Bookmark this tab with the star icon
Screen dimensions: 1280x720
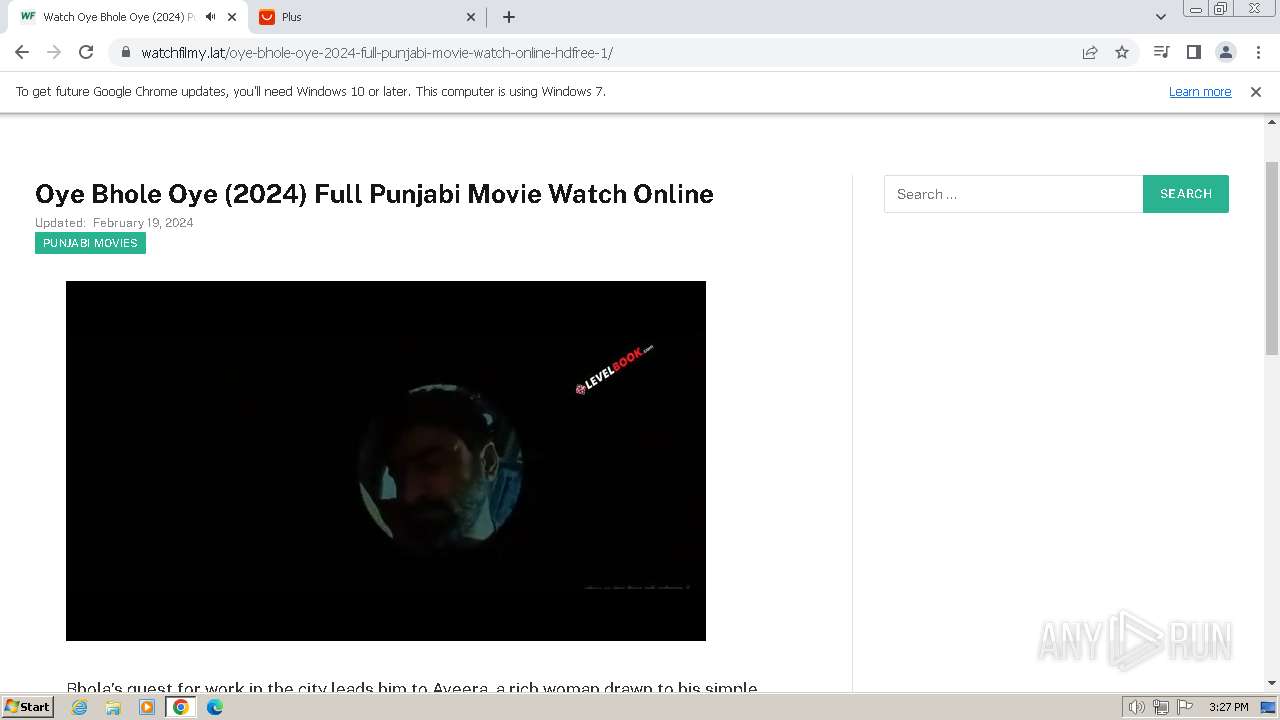tap(1122, 52)
